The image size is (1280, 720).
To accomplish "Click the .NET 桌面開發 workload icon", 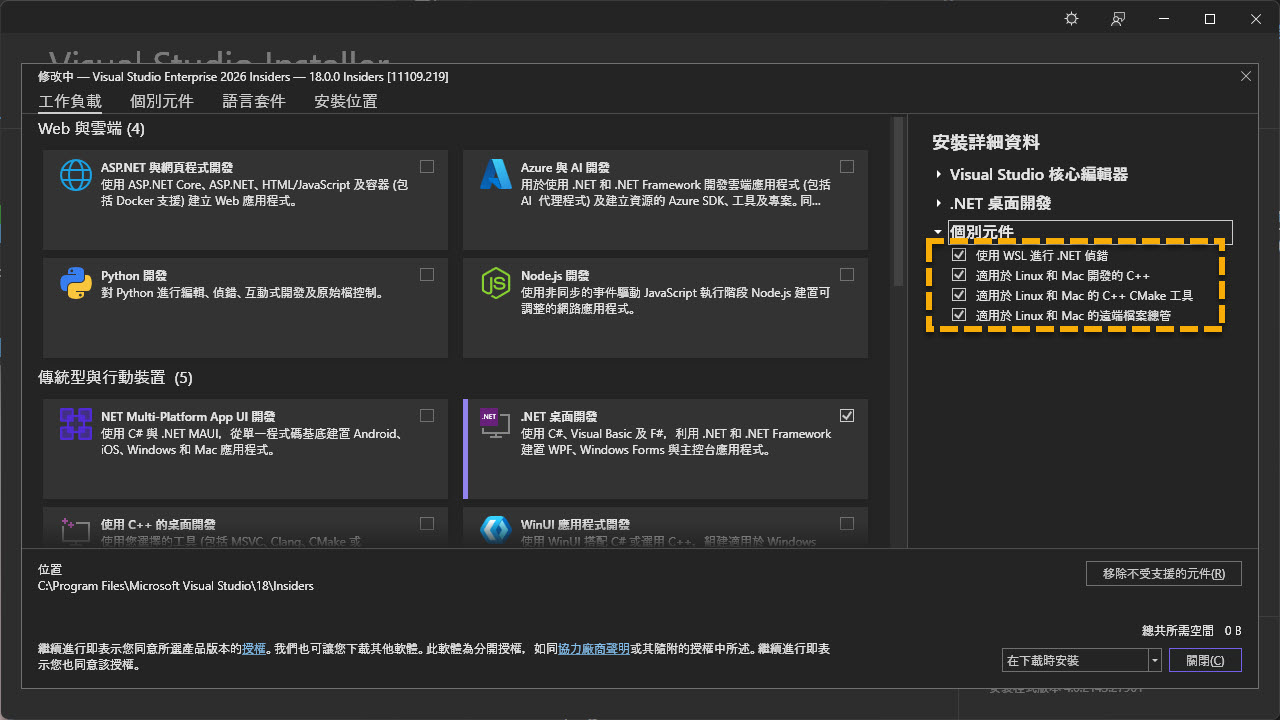I will pyautogui.click(x=490, y=418).
